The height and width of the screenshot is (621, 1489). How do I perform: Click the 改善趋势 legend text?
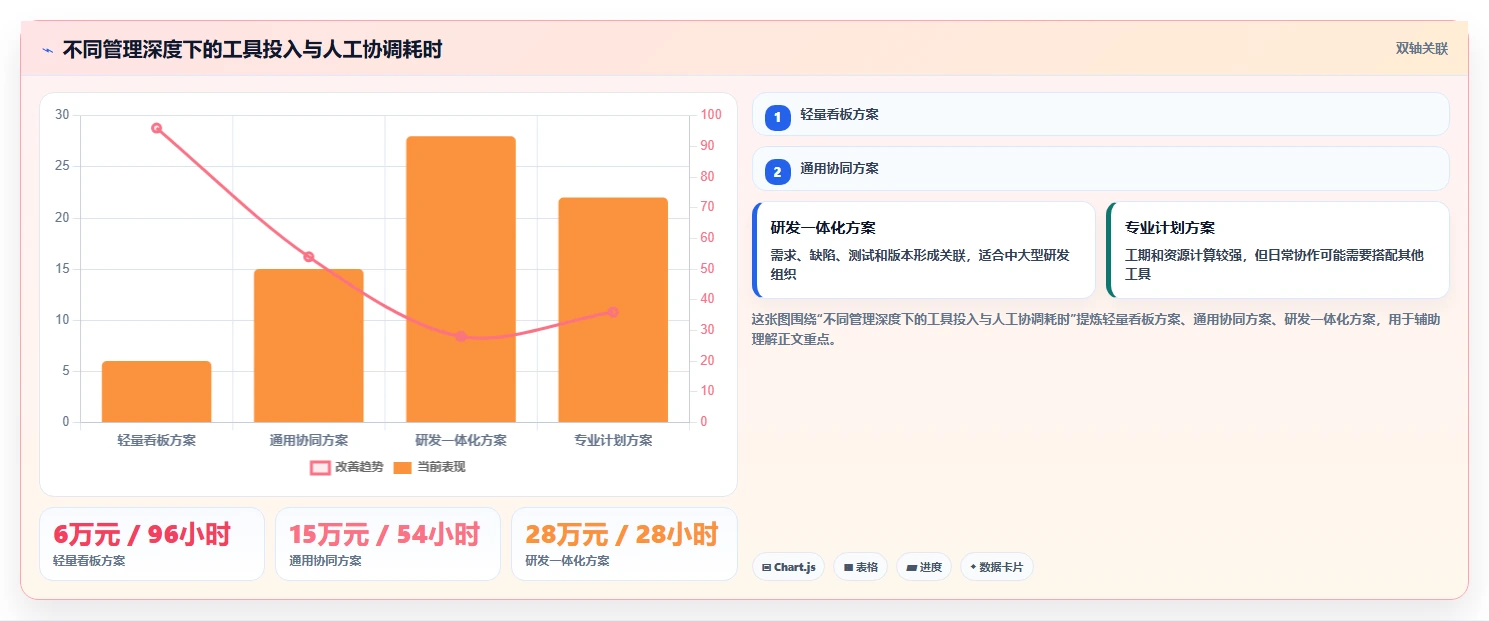(359, 467)
